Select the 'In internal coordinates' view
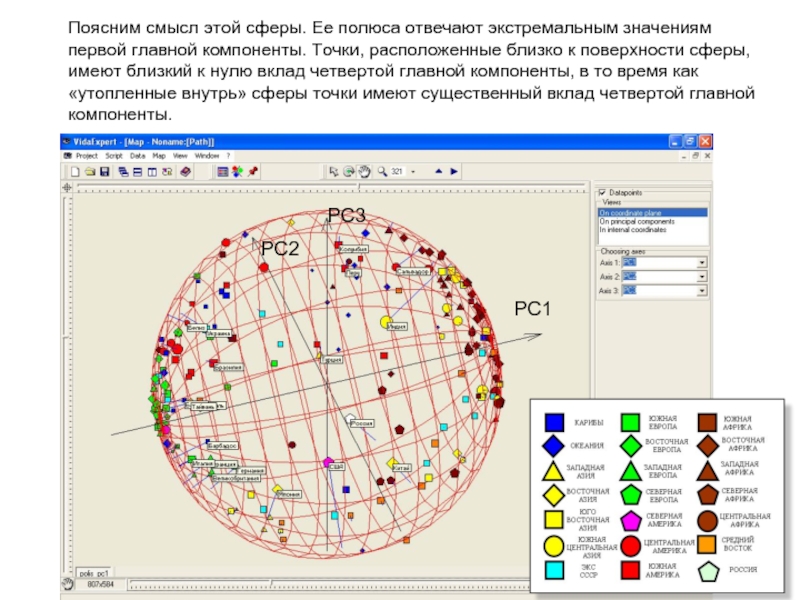This screenshot has width=800, height=600. click(x=631, y=229)
